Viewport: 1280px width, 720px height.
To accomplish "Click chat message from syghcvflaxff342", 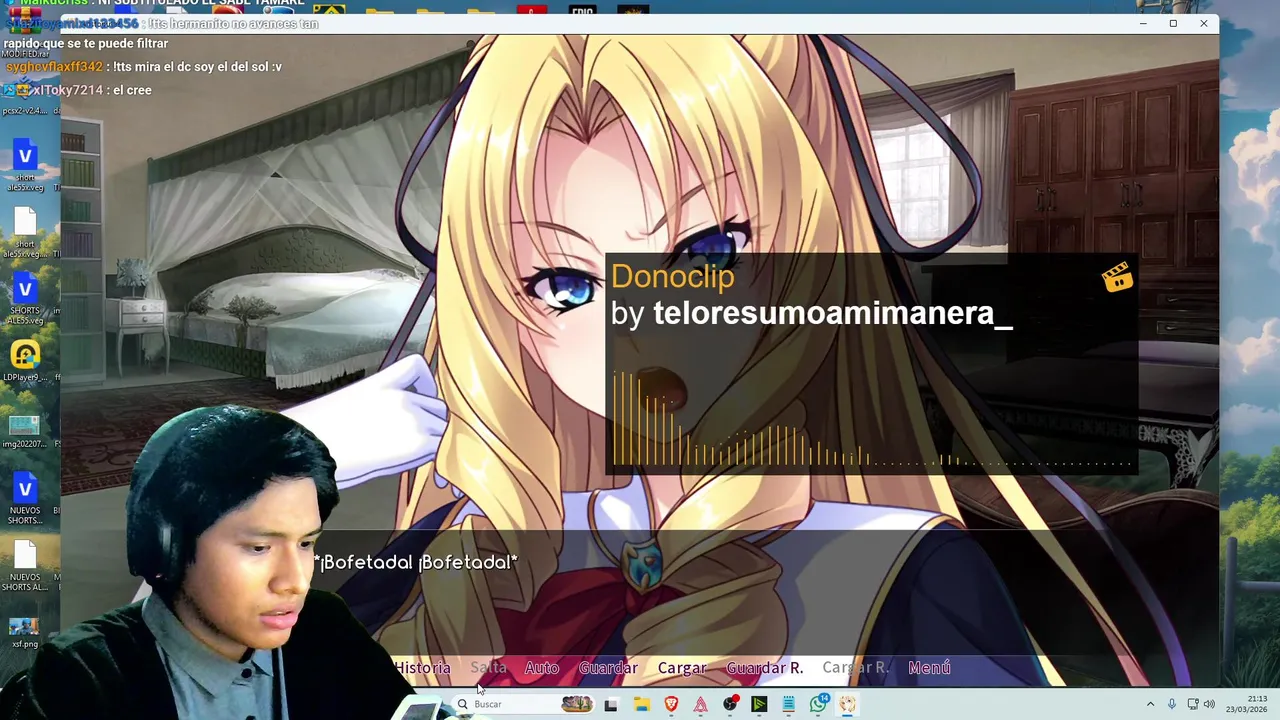I will click(144, 67).
